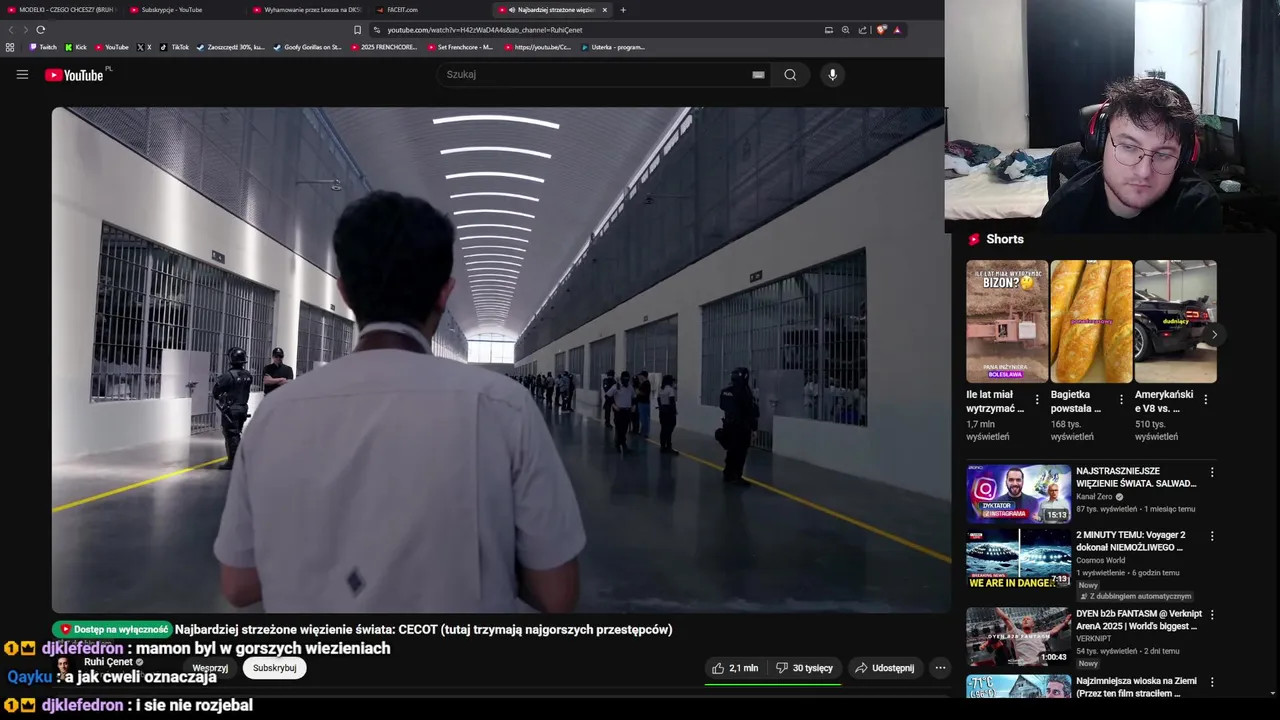Screen dimensions: 1280x720
Task: Switch to the FACEIT.com tab
Action: tap(430, 10)
